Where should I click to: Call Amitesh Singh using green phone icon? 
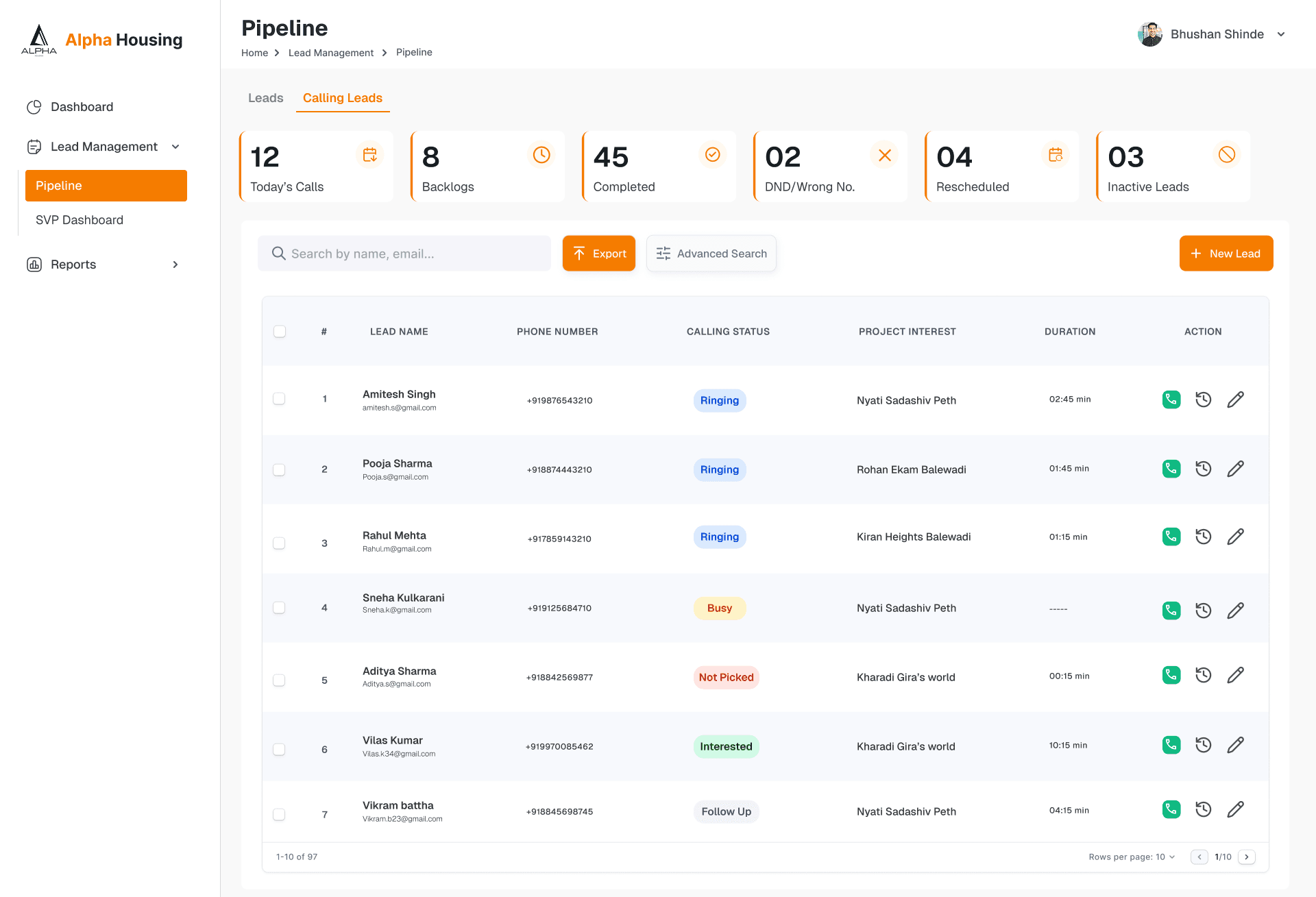[1171, 400]
